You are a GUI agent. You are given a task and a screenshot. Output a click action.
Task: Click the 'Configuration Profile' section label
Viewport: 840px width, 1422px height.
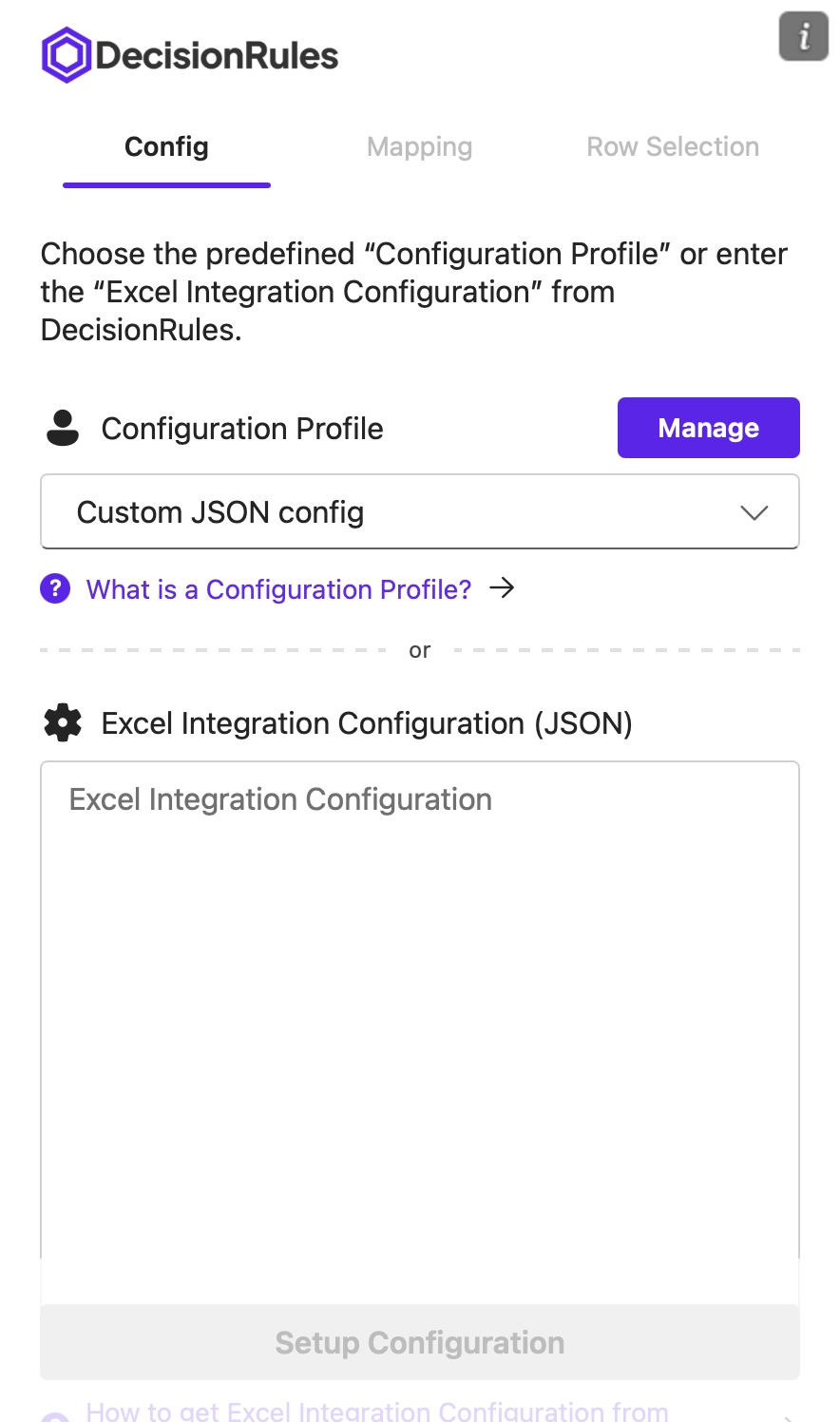pos(242,429)
